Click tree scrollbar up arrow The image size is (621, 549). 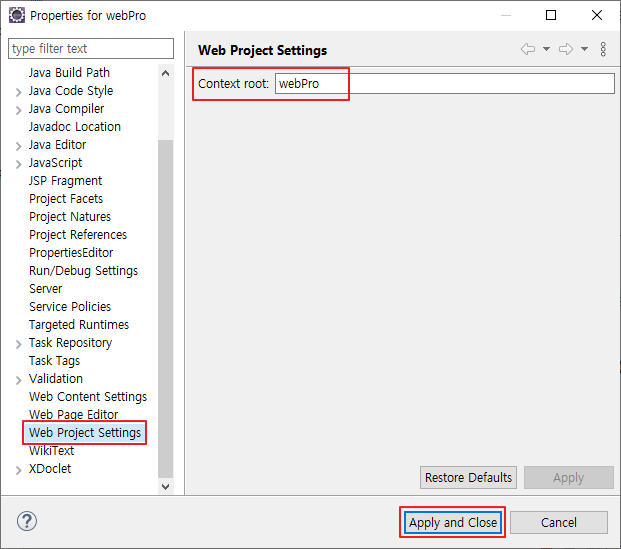(x=166, y=73)
